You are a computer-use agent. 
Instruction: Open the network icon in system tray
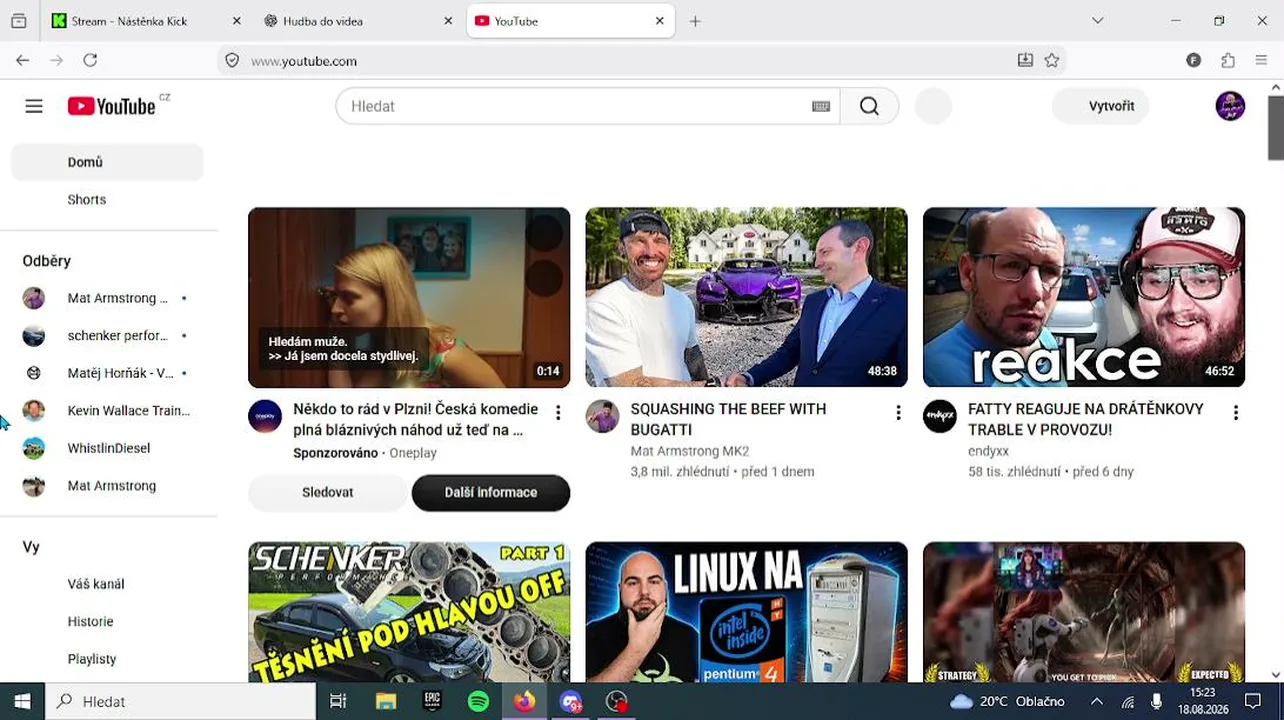coord(1127,702)
